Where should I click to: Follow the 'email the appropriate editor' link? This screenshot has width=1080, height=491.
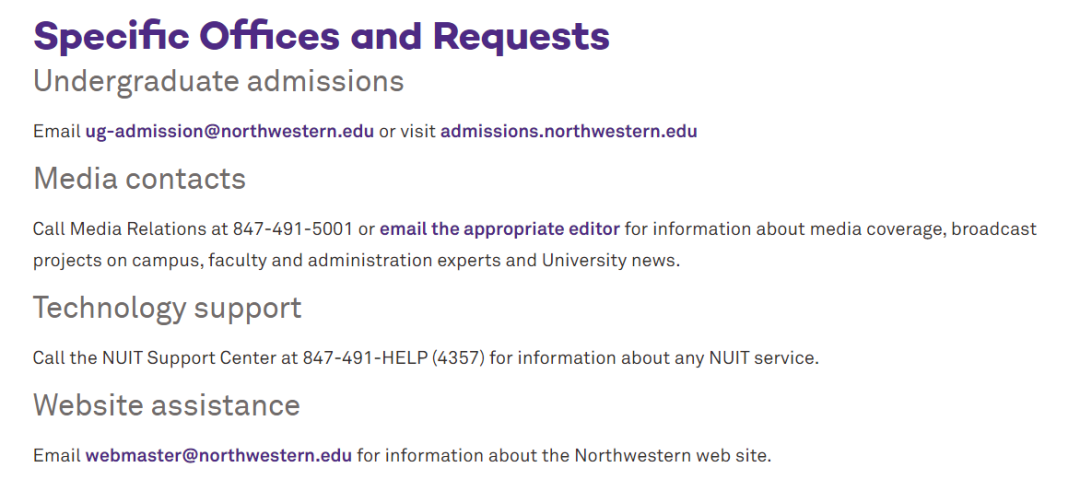[499, 229]
